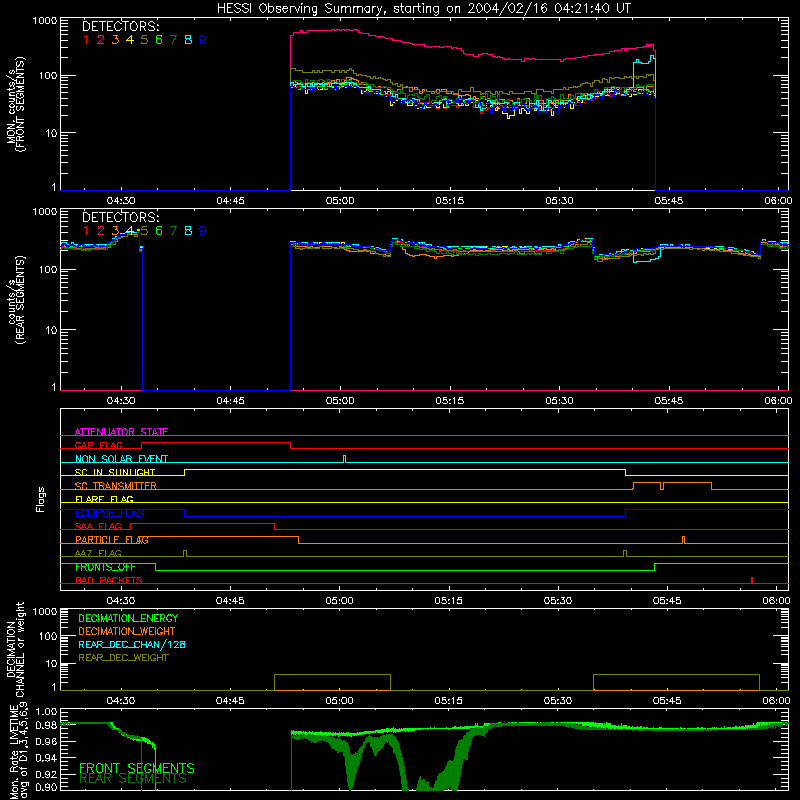Click detector 8 legend number in front plot
Image resolution: width=800 pixels, height=800 pixels.
click(x=188, y=40)
